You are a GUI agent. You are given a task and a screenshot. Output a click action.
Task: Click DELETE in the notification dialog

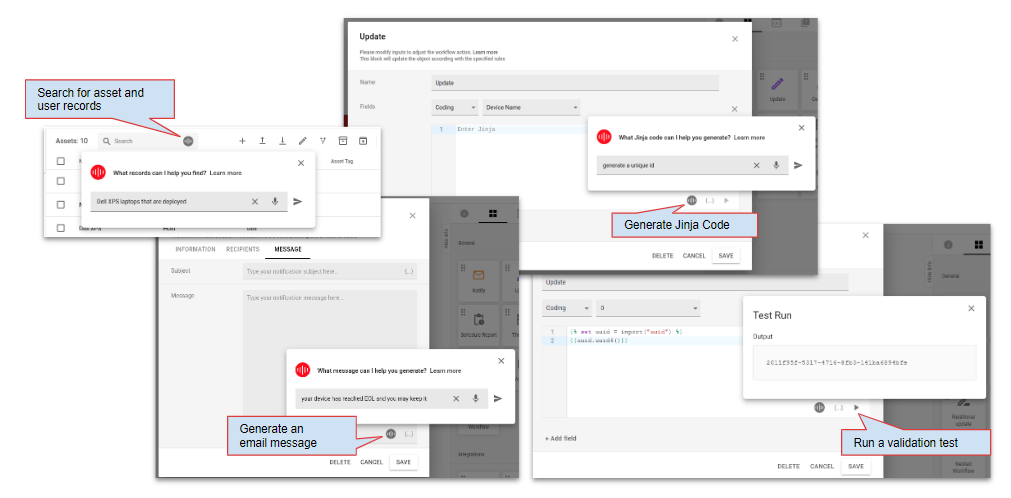click(340, 462)
